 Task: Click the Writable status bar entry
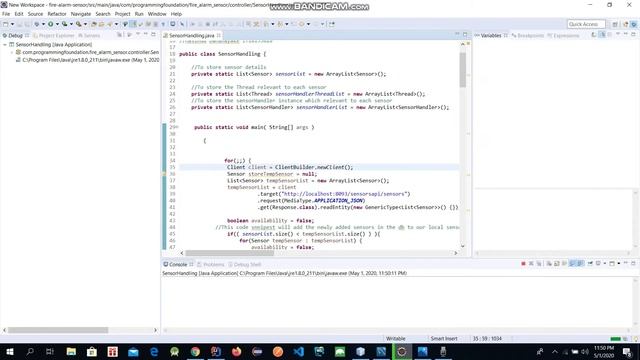tap(396, 338)
